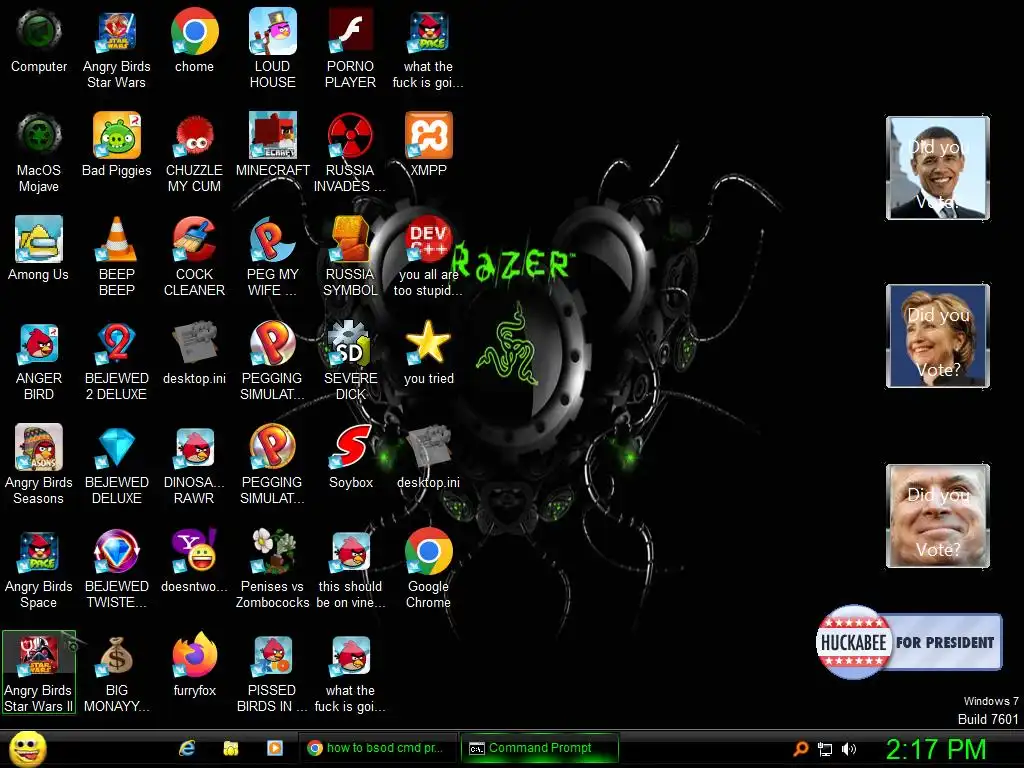Open the LOUD HOUSE shortcut
The height and width of the screenshot is (768, 1024).
[x=272, y=49]
